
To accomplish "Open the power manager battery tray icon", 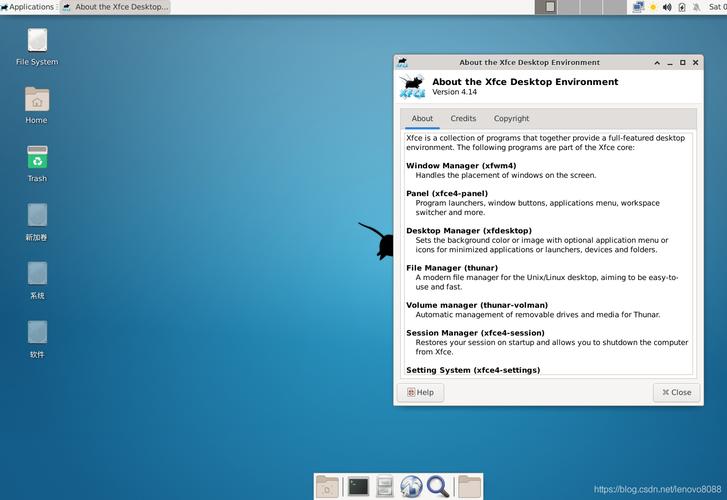I will tap(682, 7).
